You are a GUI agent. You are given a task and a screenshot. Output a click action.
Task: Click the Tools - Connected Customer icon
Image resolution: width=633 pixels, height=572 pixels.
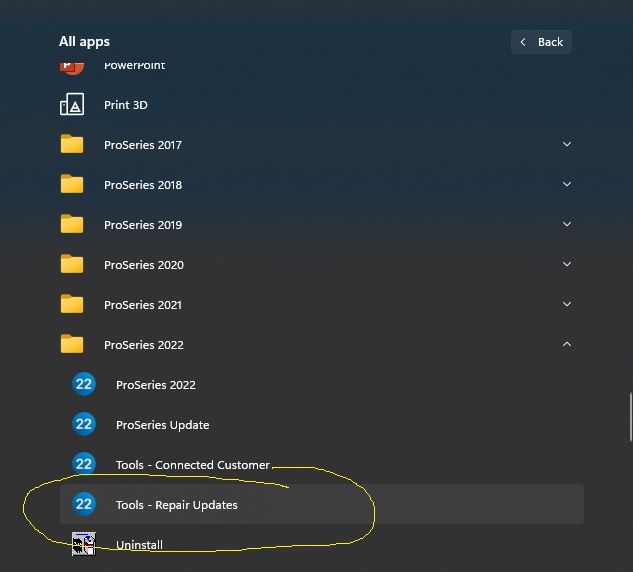point(84,465)
